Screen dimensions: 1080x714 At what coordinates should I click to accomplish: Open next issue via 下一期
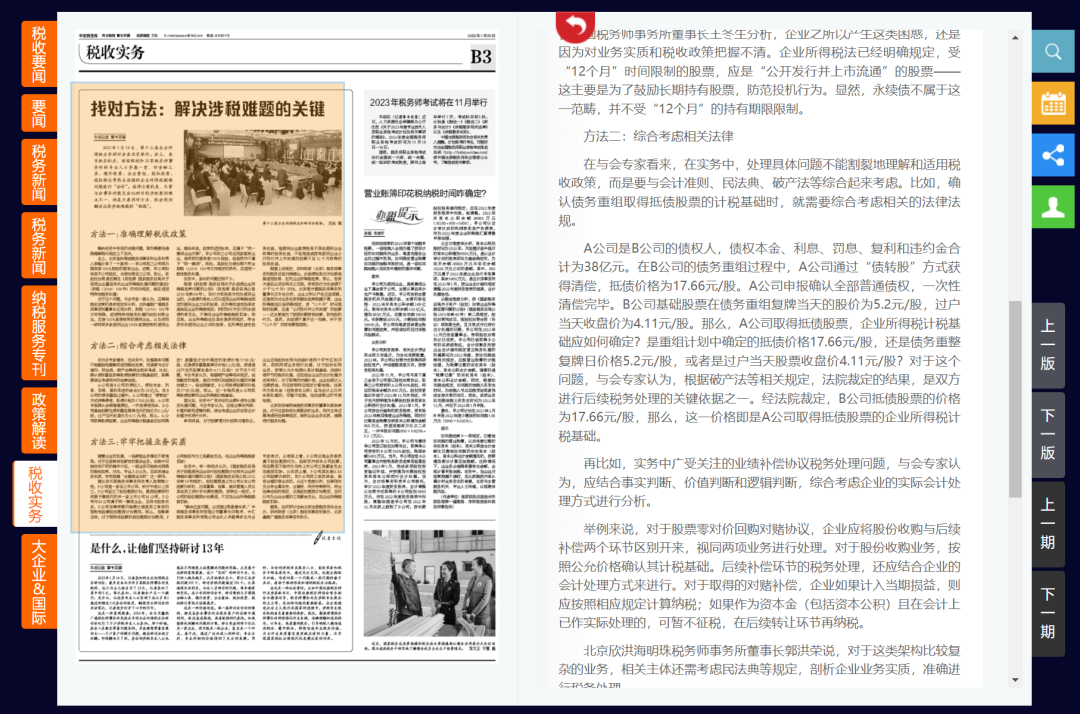tap(1048, 612)
